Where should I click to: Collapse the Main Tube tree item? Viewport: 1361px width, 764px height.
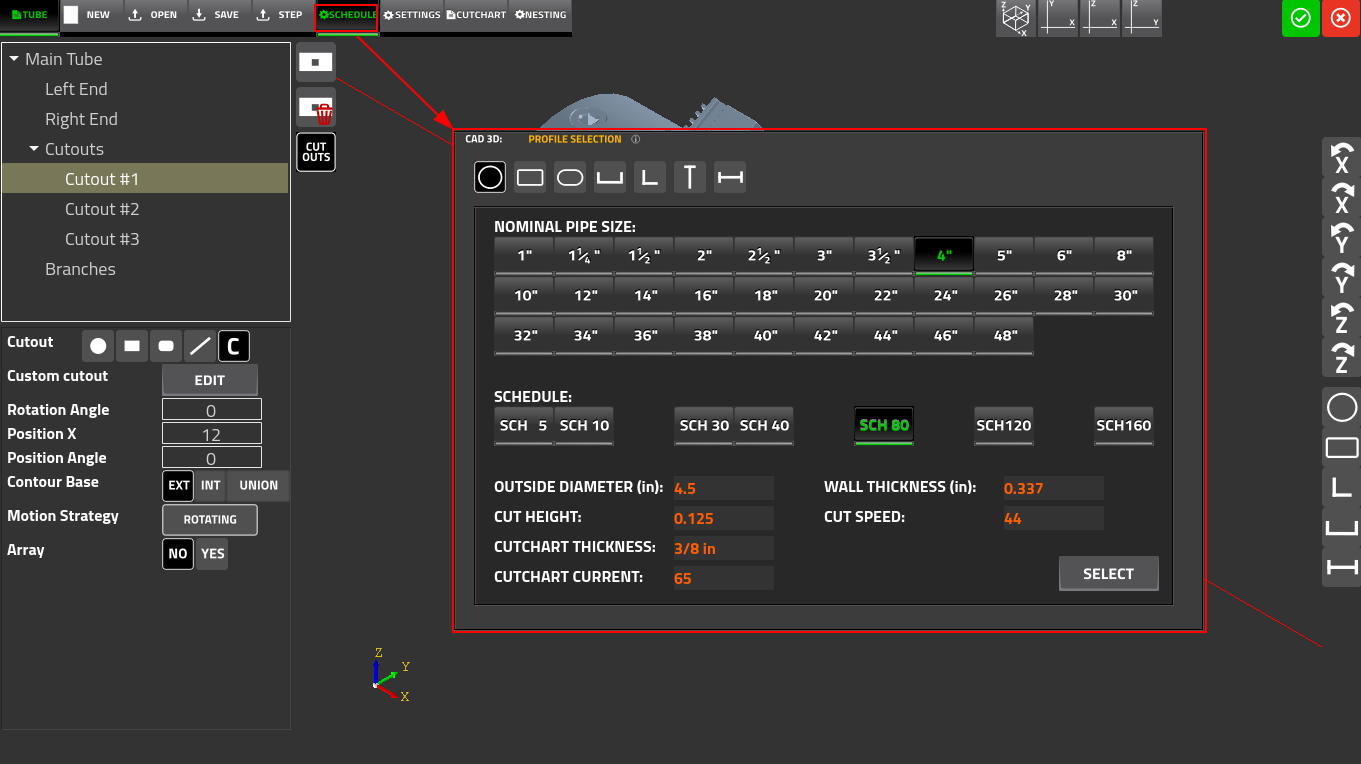[x=14, y=59]
